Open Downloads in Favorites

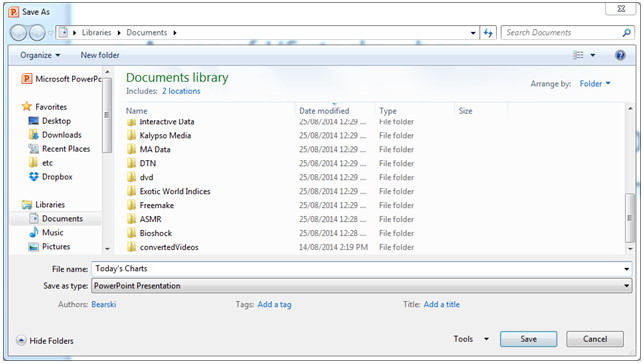point(55,135)
